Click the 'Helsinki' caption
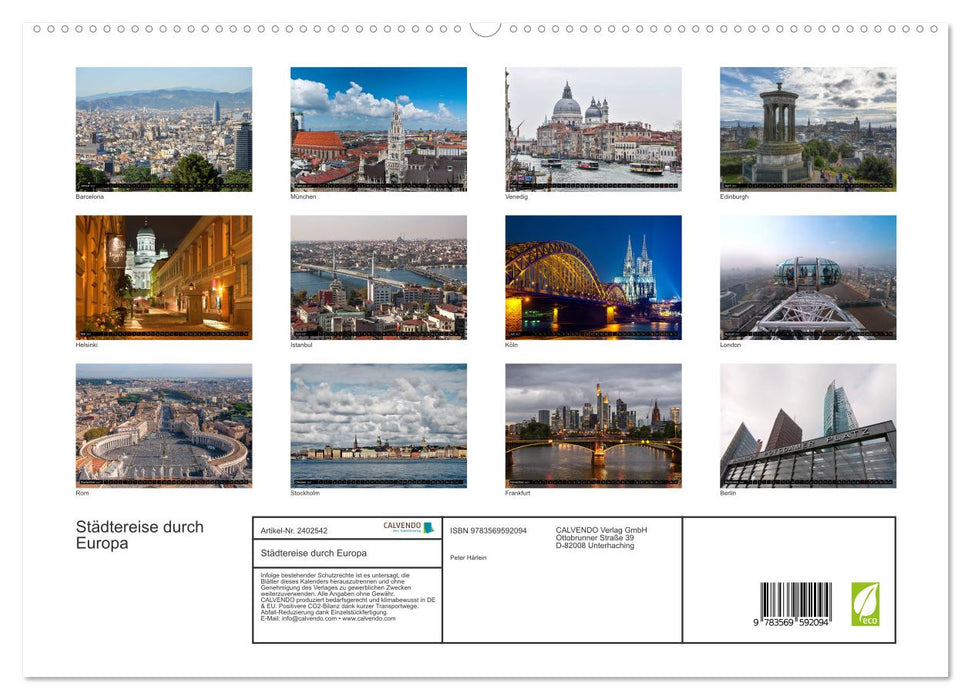The image size is (971, 700). coord(87,344)
